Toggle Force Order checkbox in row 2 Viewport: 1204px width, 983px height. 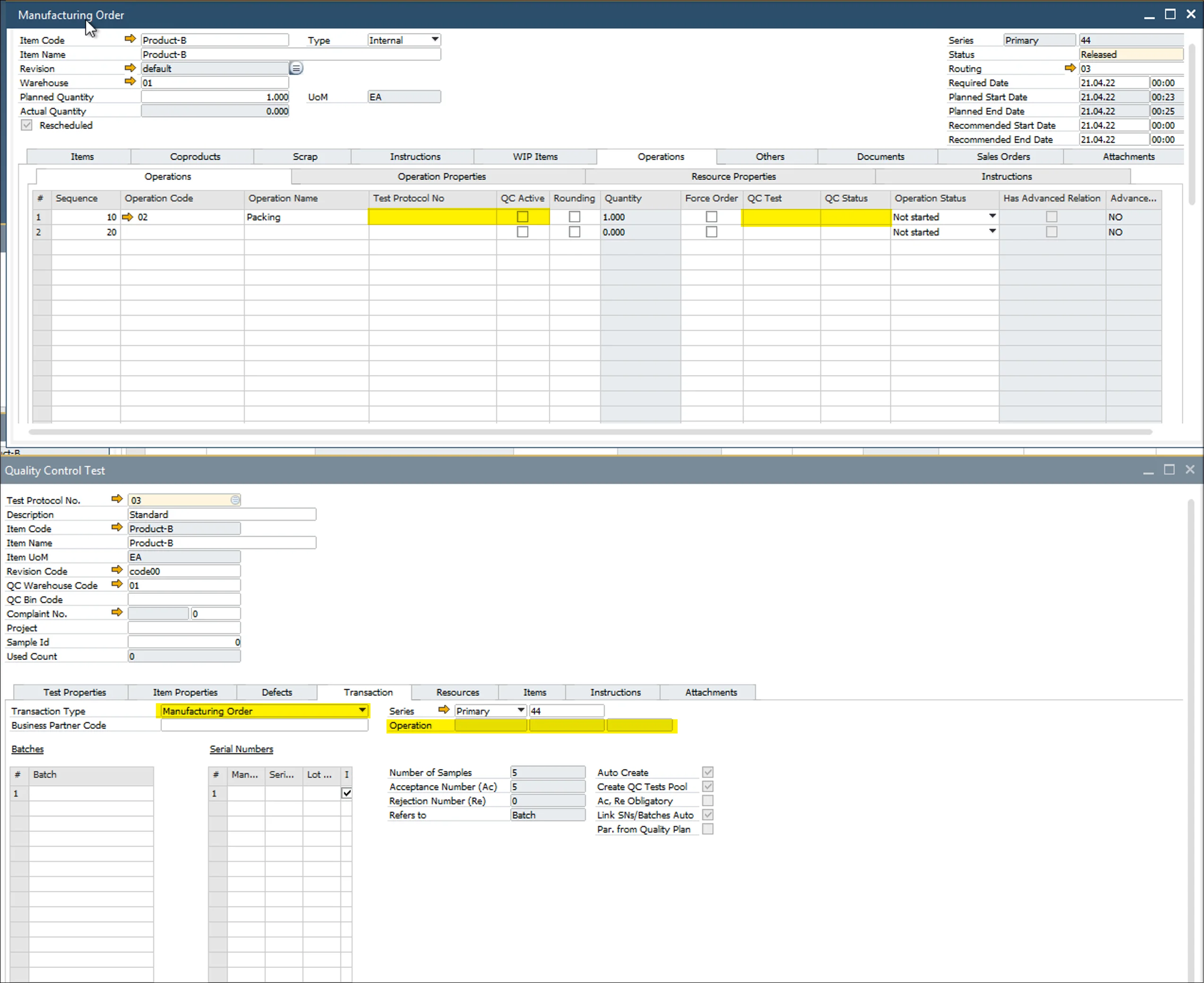tap(712, 232)
